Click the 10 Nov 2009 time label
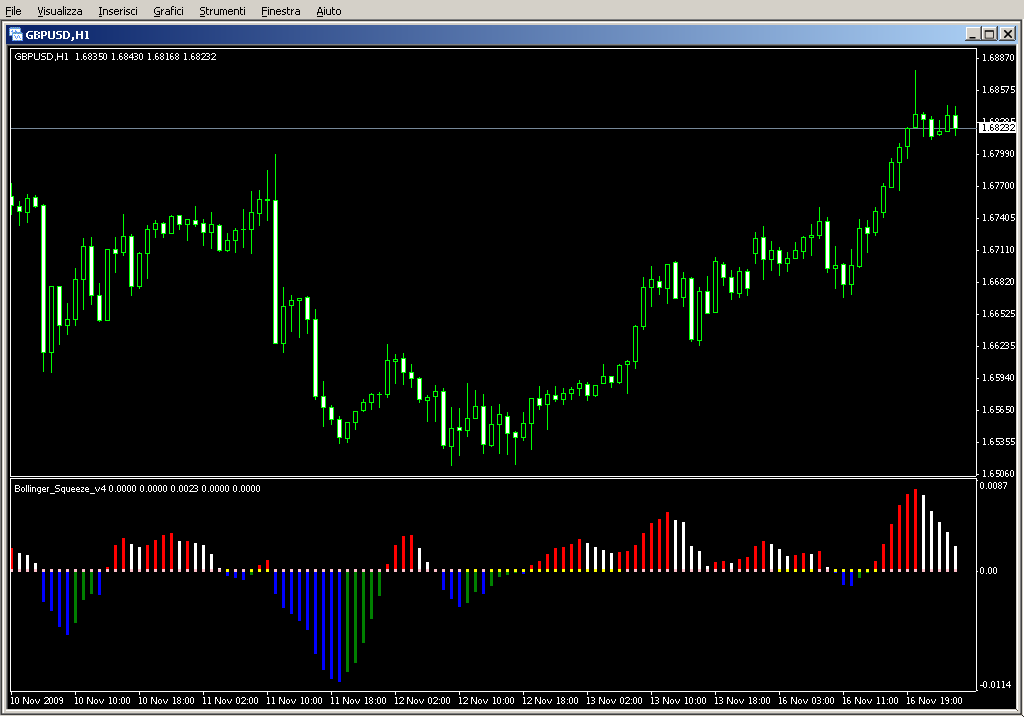 pos(37,701)
